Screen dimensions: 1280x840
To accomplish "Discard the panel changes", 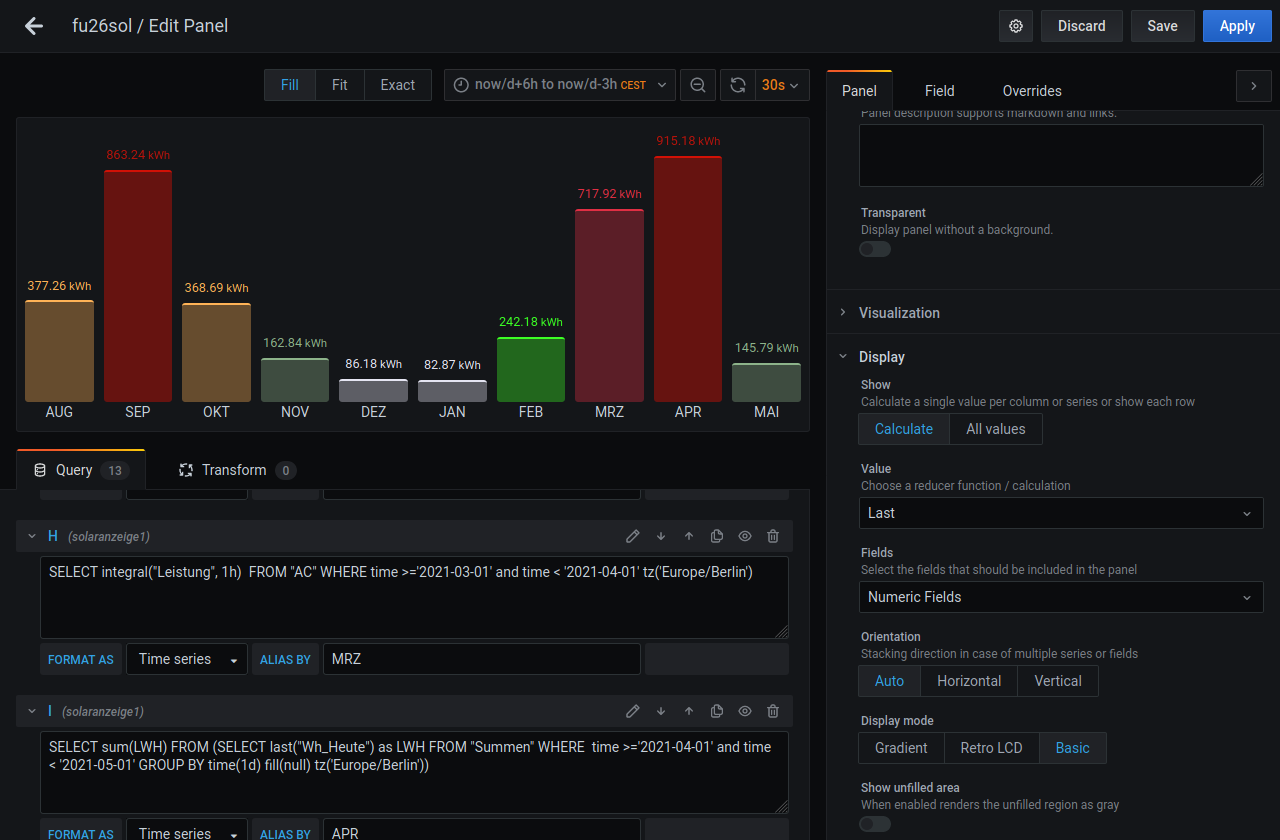I will tap(1082, 26).
